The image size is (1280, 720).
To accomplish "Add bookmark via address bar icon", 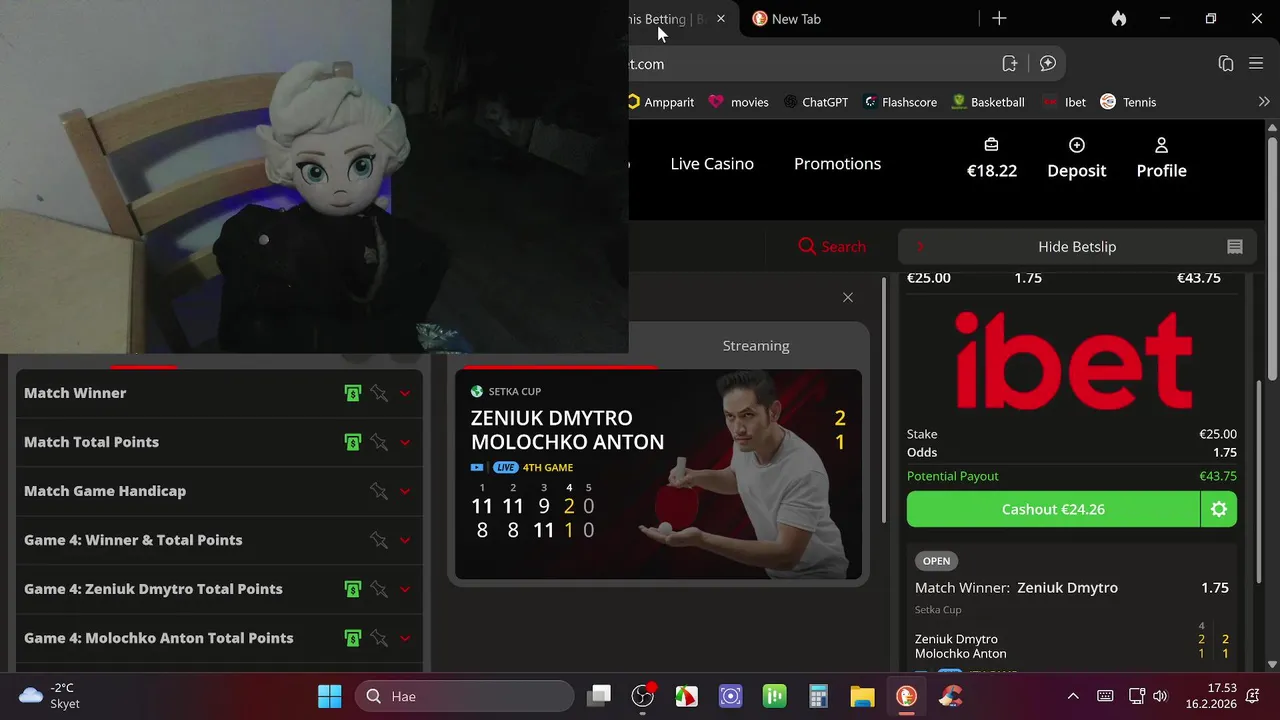I will click(x=1010, y=64).
